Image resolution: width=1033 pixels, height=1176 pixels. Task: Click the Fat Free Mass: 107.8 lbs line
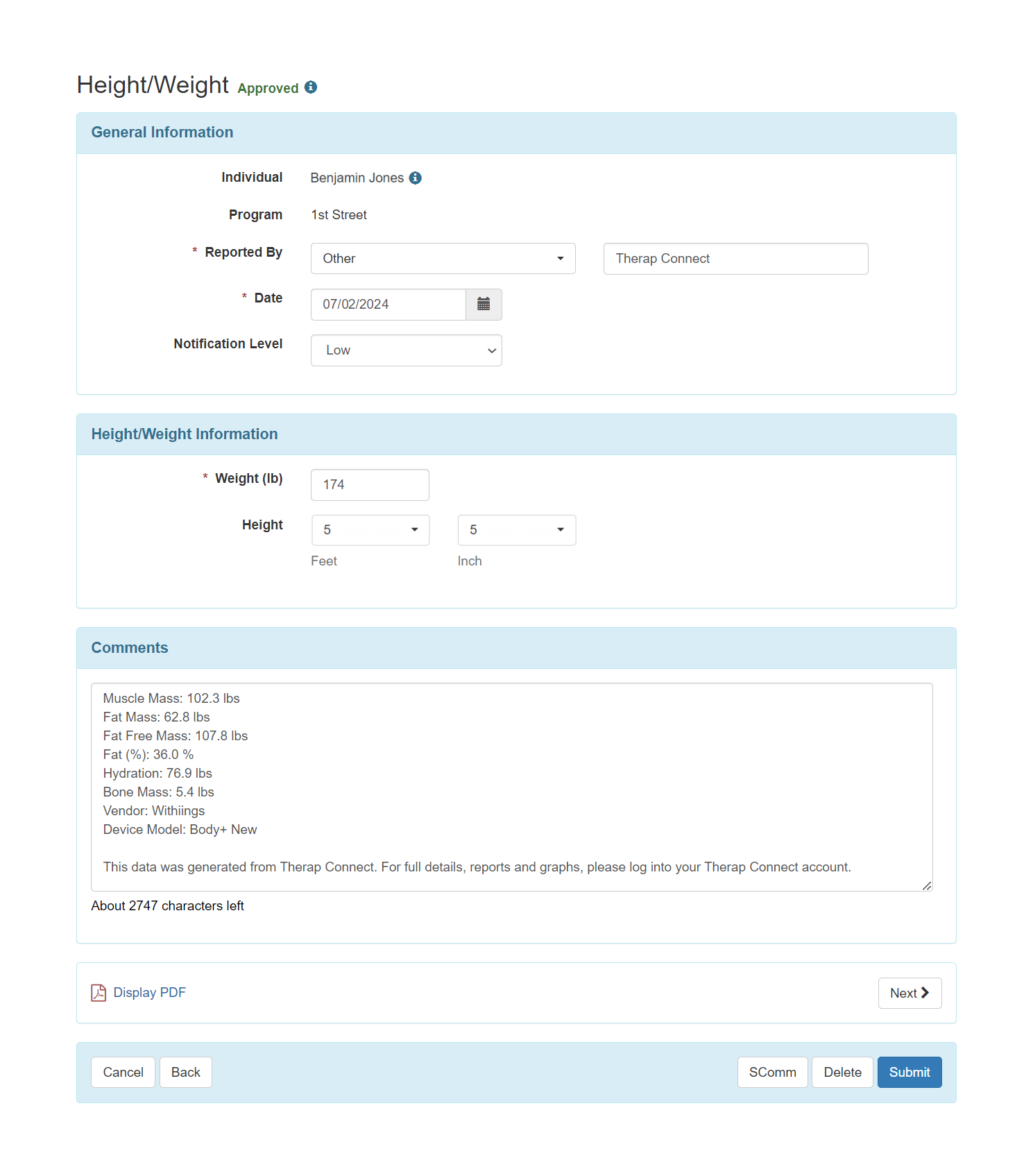pos(176,736)
